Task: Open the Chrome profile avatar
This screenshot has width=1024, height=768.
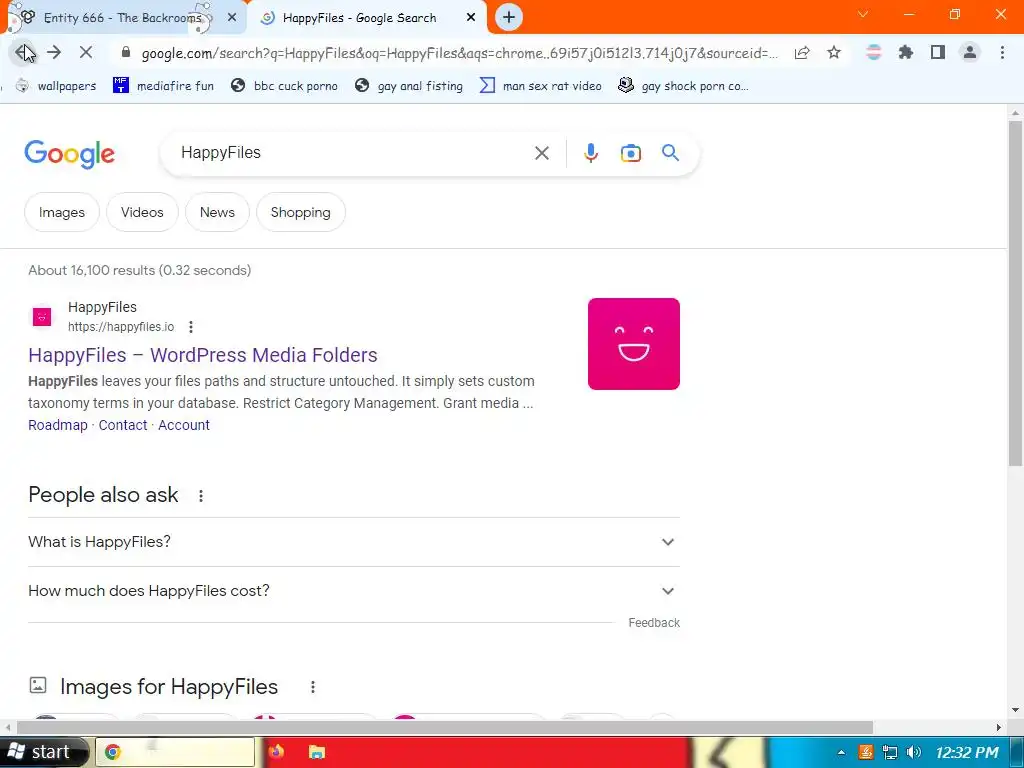Action: coord(970,52)
